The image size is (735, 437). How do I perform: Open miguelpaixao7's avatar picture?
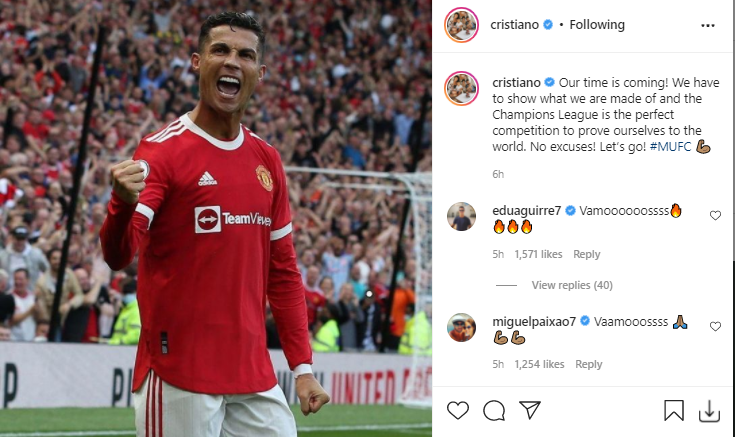pyautogui.click(x=461, y=327)
